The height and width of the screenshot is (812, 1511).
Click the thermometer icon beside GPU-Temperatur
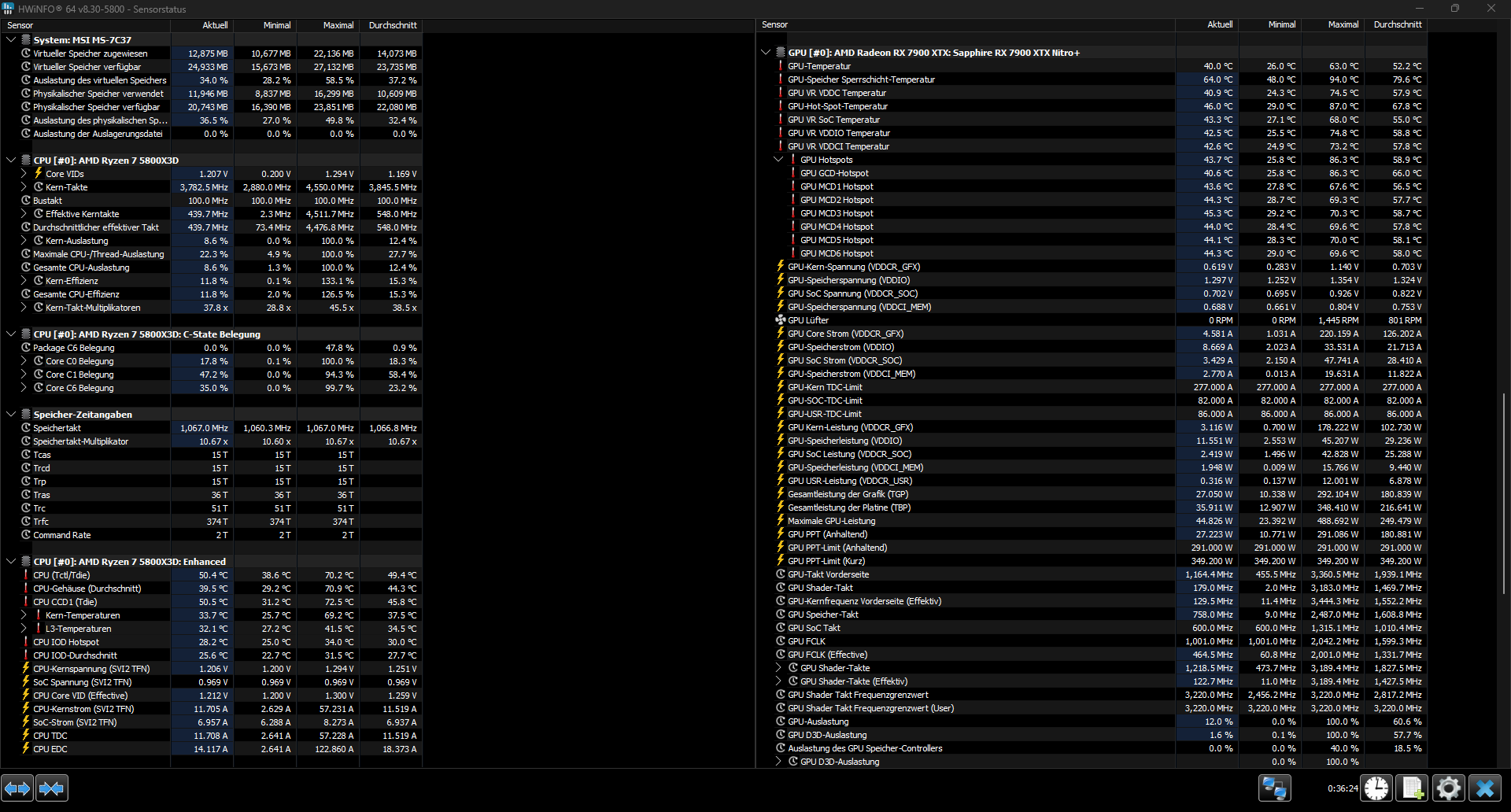[x=781, y=66]
